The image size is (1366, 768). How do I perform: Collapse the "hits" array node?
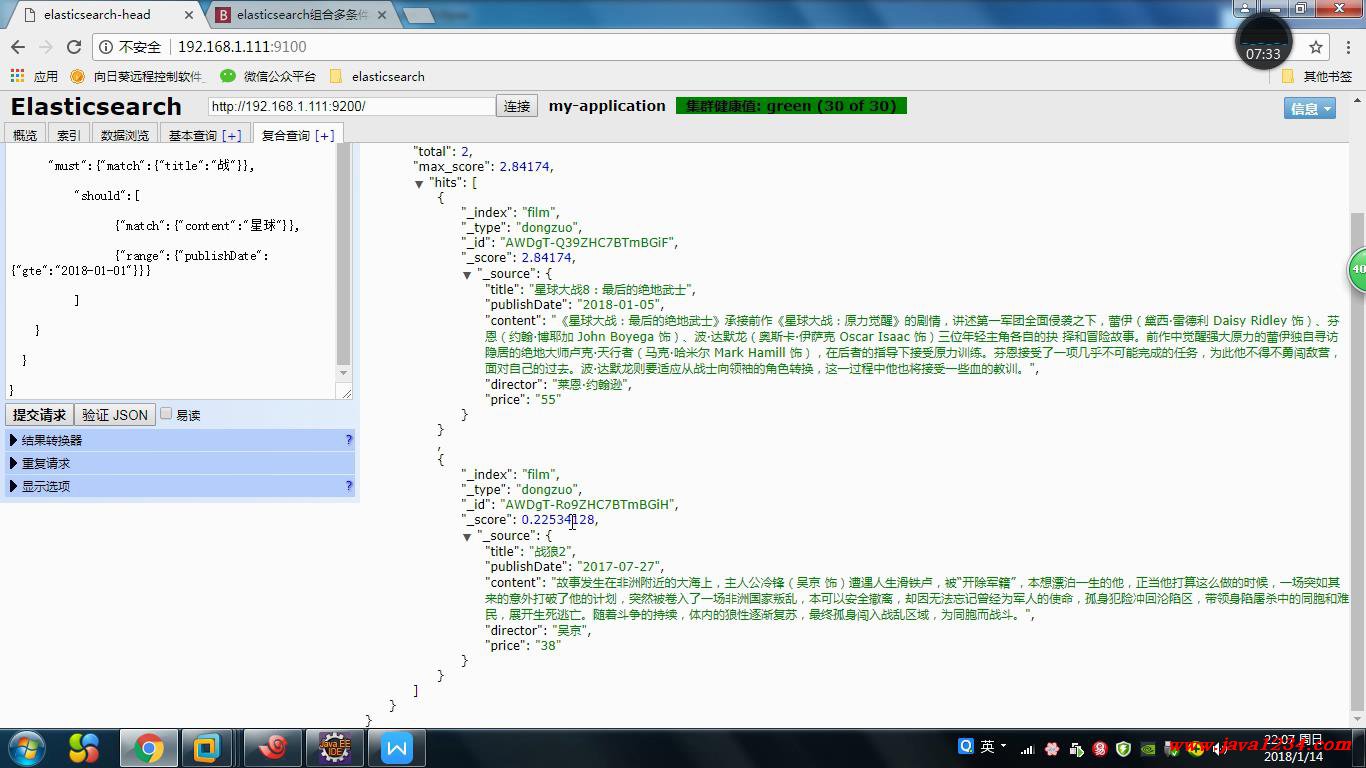(x=419, y=184)
